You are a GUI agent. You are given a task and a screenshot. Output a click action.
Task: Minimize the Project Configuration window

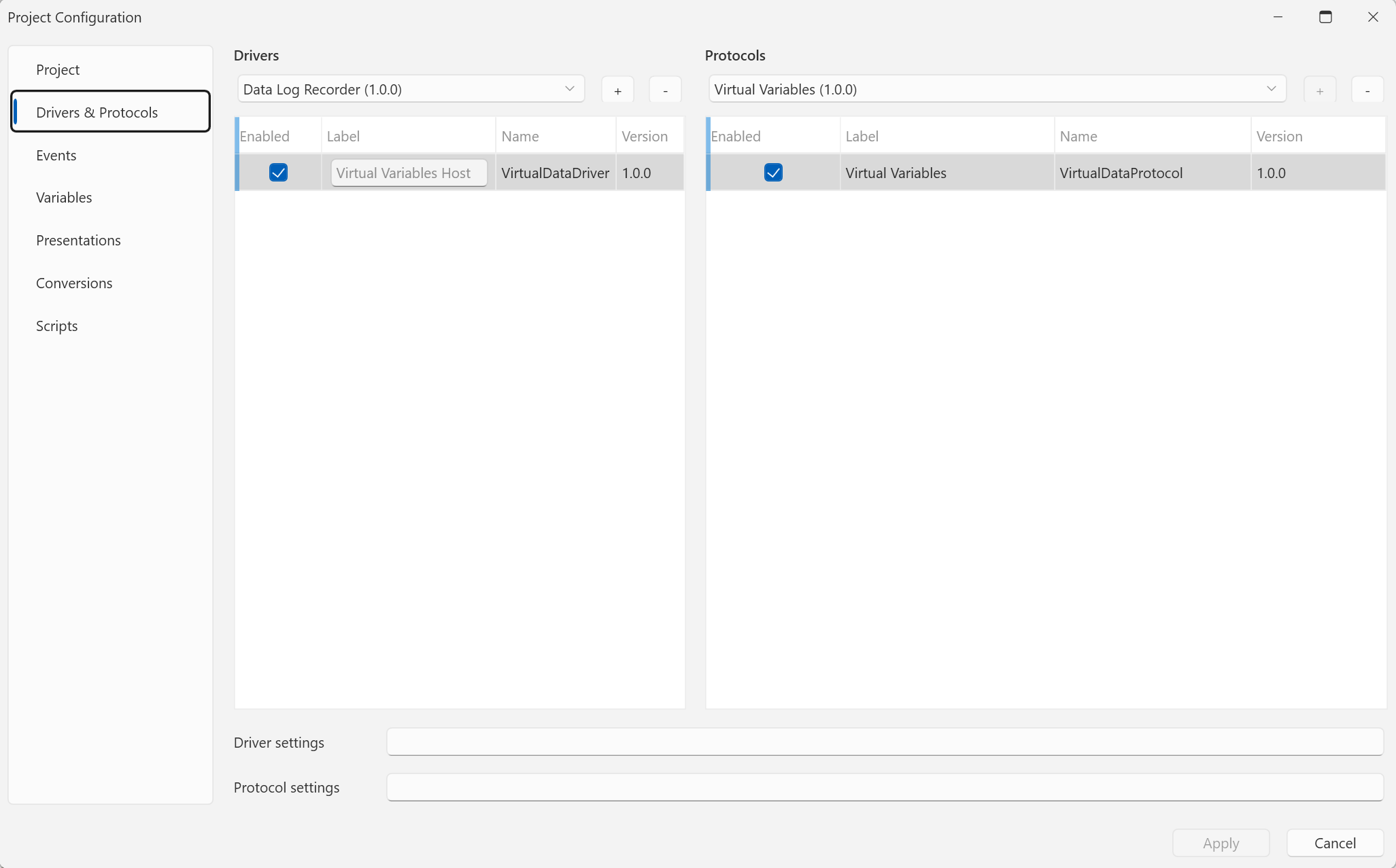[1278, 17]
